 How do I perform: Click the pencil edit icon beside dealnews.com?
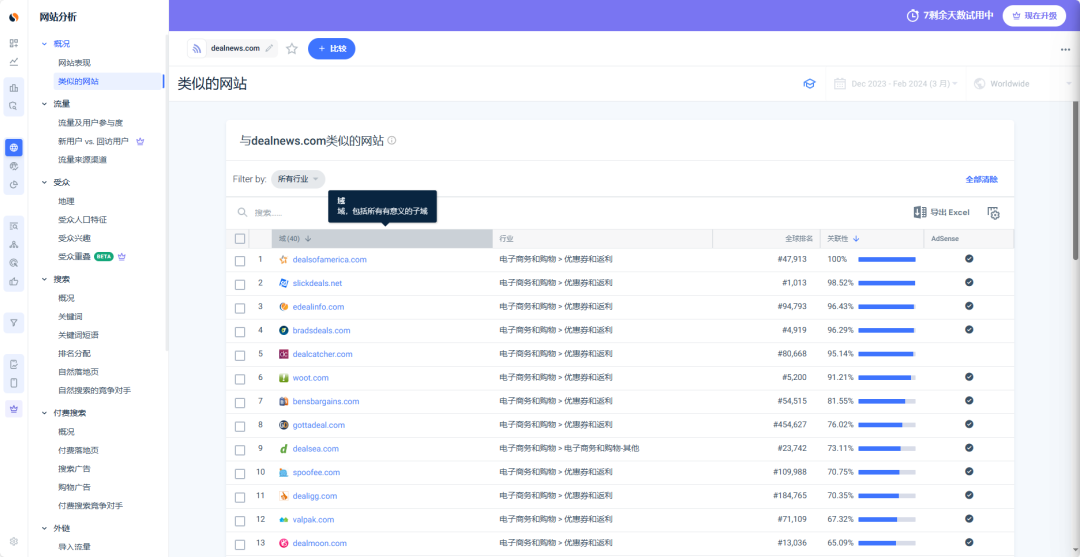click(x=269, y=48)
